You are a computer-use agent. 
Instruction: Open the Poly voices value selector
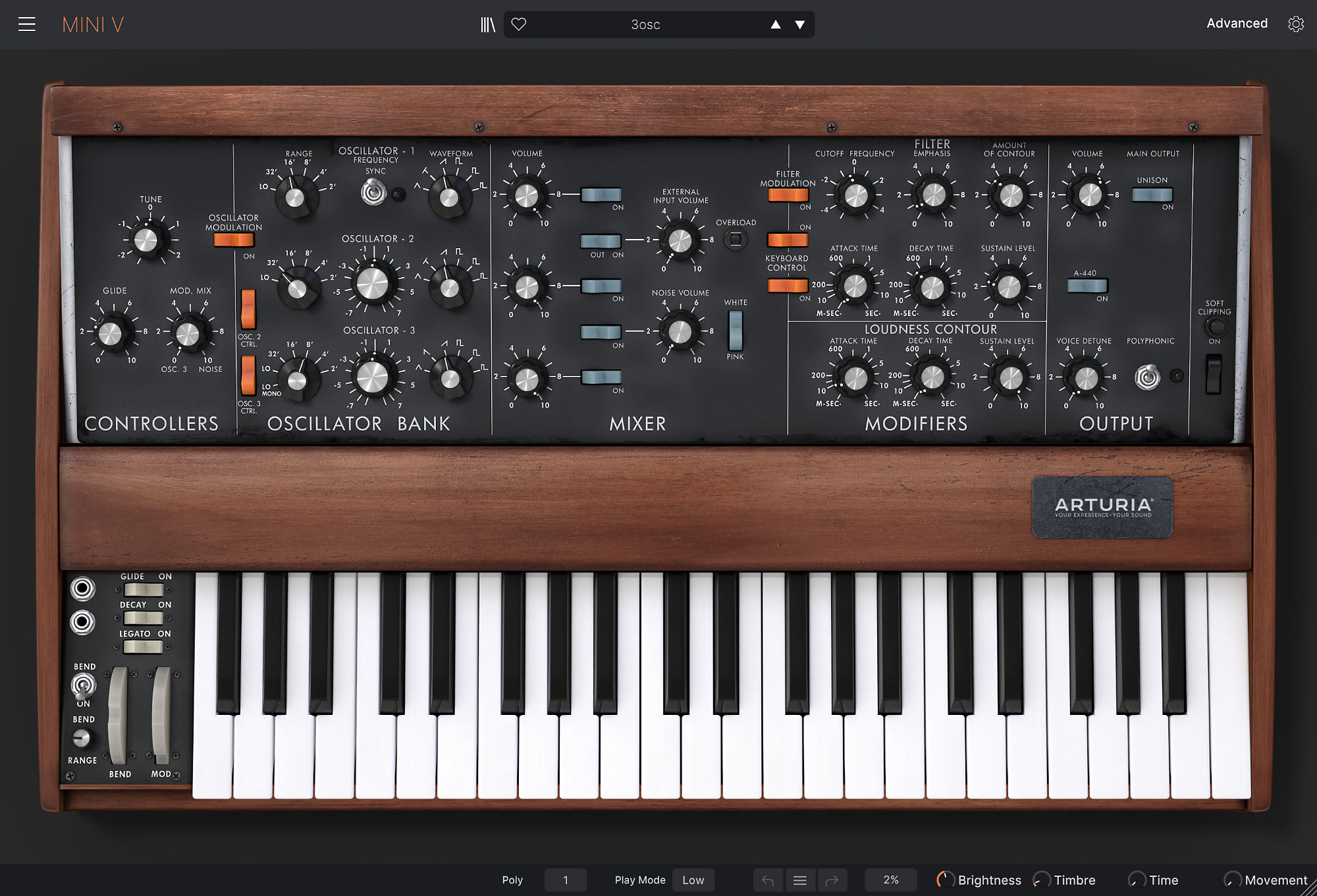coord(565,880)
